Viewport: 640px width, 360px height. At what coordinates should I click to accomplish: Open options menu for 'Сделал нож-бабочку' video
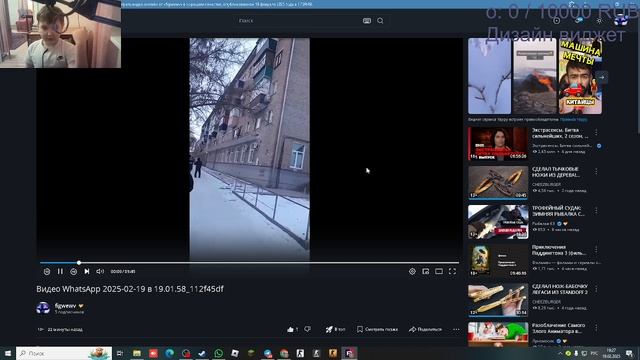[x=596, y=288]
